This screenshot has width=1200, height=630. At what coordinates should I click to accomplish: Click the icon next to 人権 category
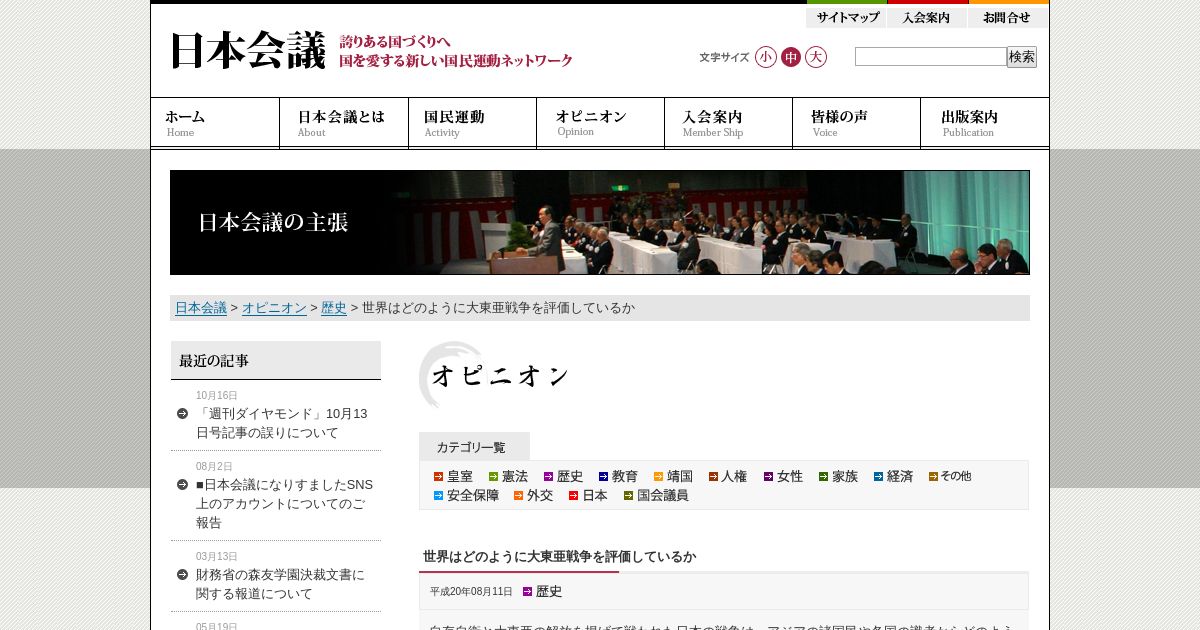click(x=713, y=477)
